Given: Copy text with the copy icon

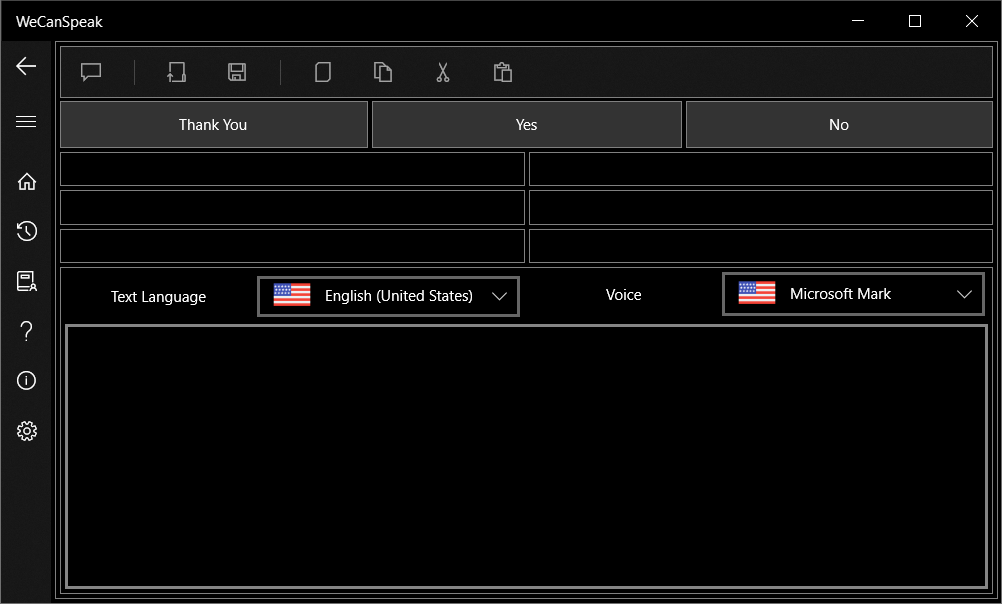Looking at the screenshot, I should tap(383, 72).
